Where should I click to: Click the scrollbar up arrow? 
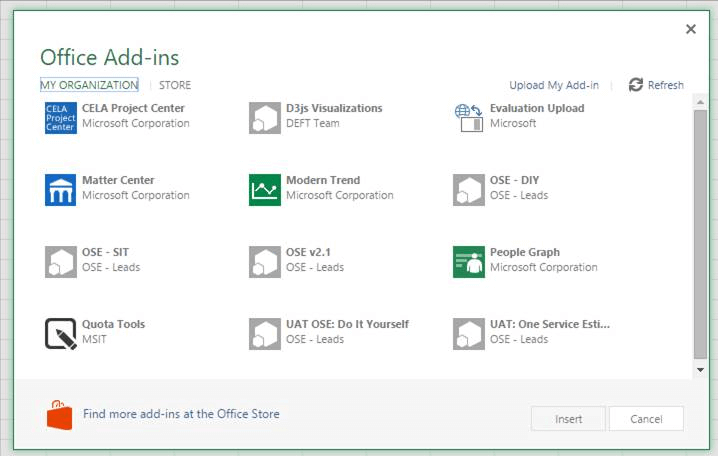pyautogui.click(x=700, y=104)
